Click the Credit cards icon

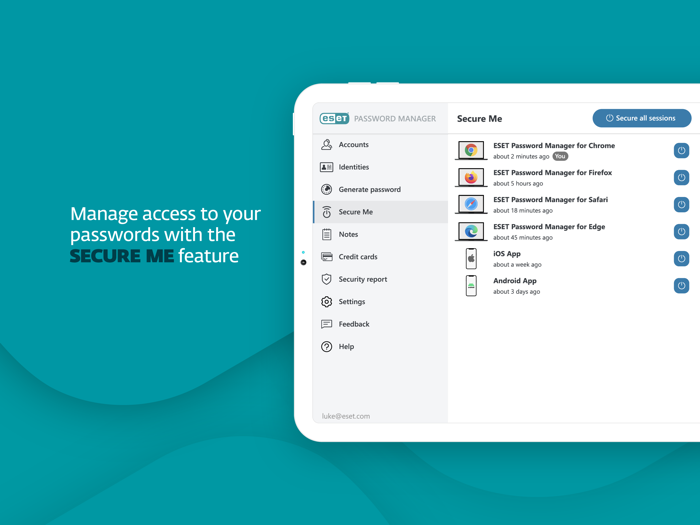[326, 257]
